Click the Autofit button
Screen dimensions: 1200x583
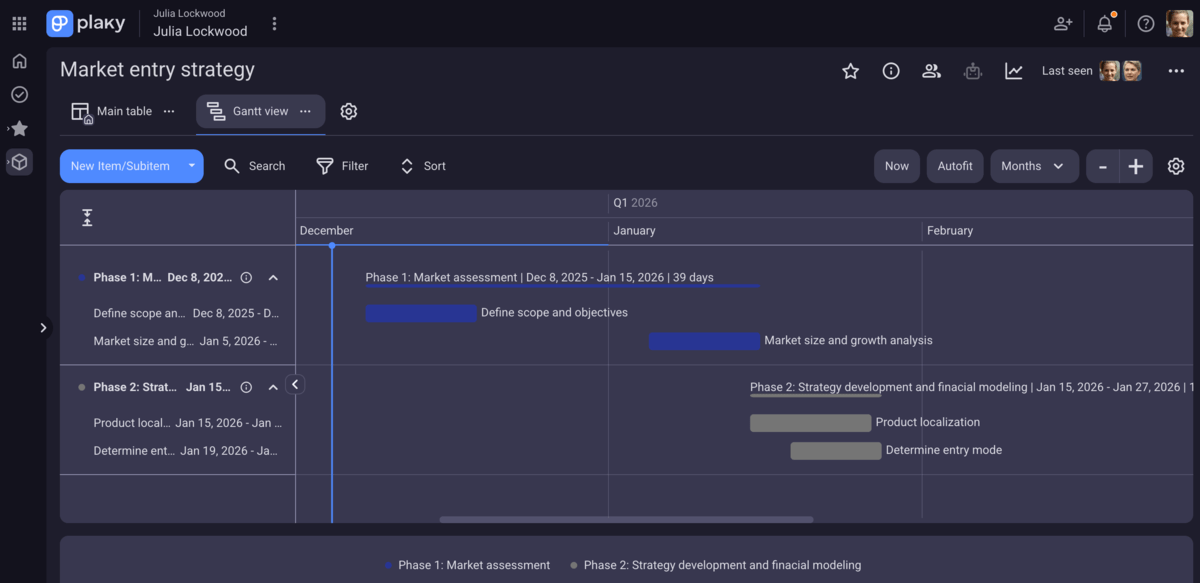pyautogui.click(x=954, y=165)
